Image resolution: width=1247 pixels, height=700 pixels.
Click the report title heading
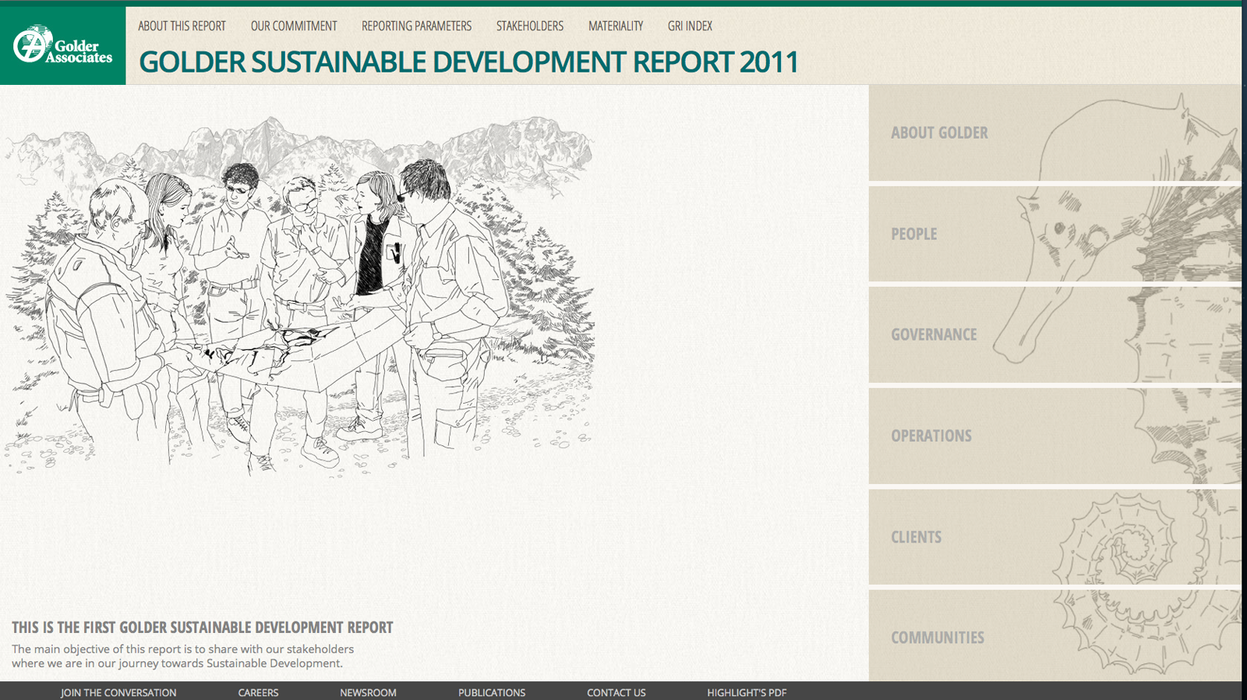(468, 62)
